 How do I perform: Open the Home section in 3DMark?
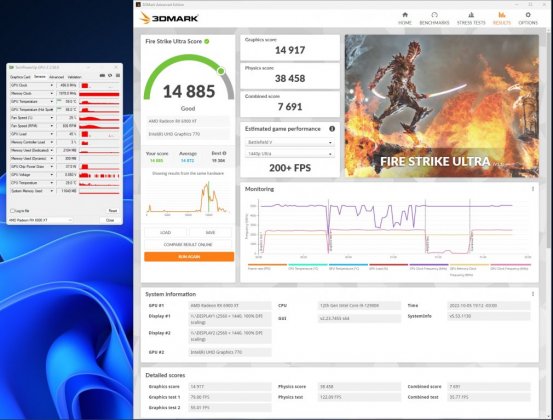coord(405,18)
